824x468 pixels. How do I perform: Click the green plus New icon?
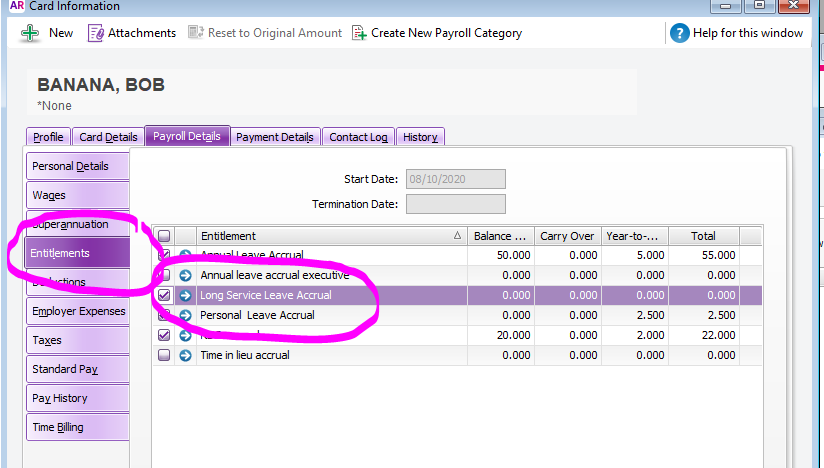[31, 32]
